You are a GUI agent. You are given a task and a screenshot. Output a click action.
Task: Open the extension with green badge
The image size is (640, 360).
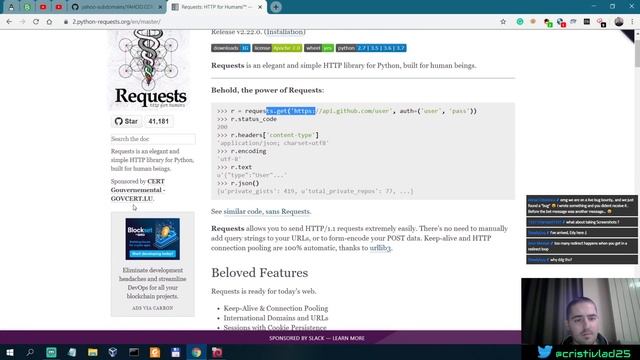click(548, 22)
